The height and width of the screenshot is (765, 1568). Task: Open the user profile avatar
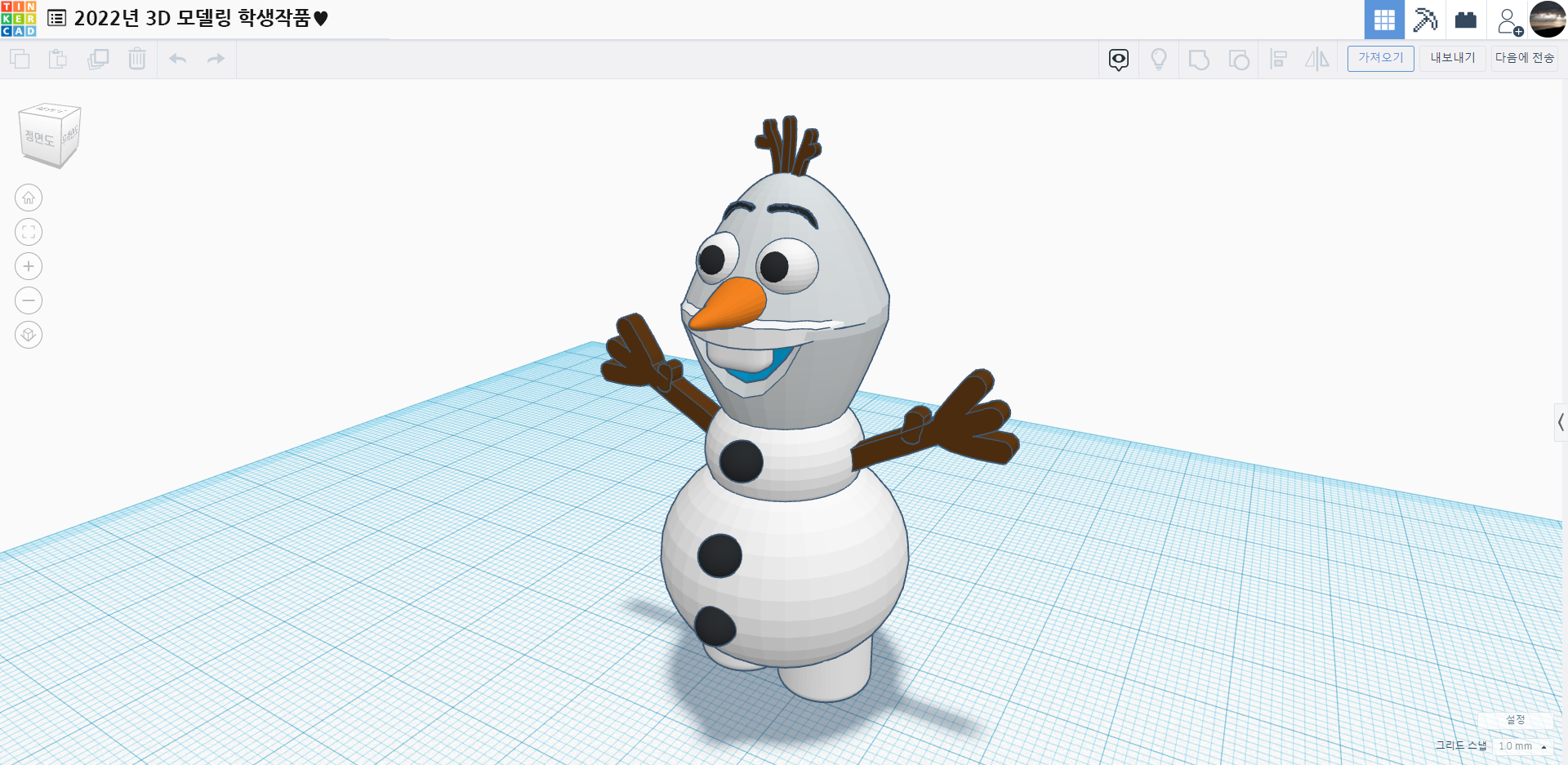[x=1548, y=20]
